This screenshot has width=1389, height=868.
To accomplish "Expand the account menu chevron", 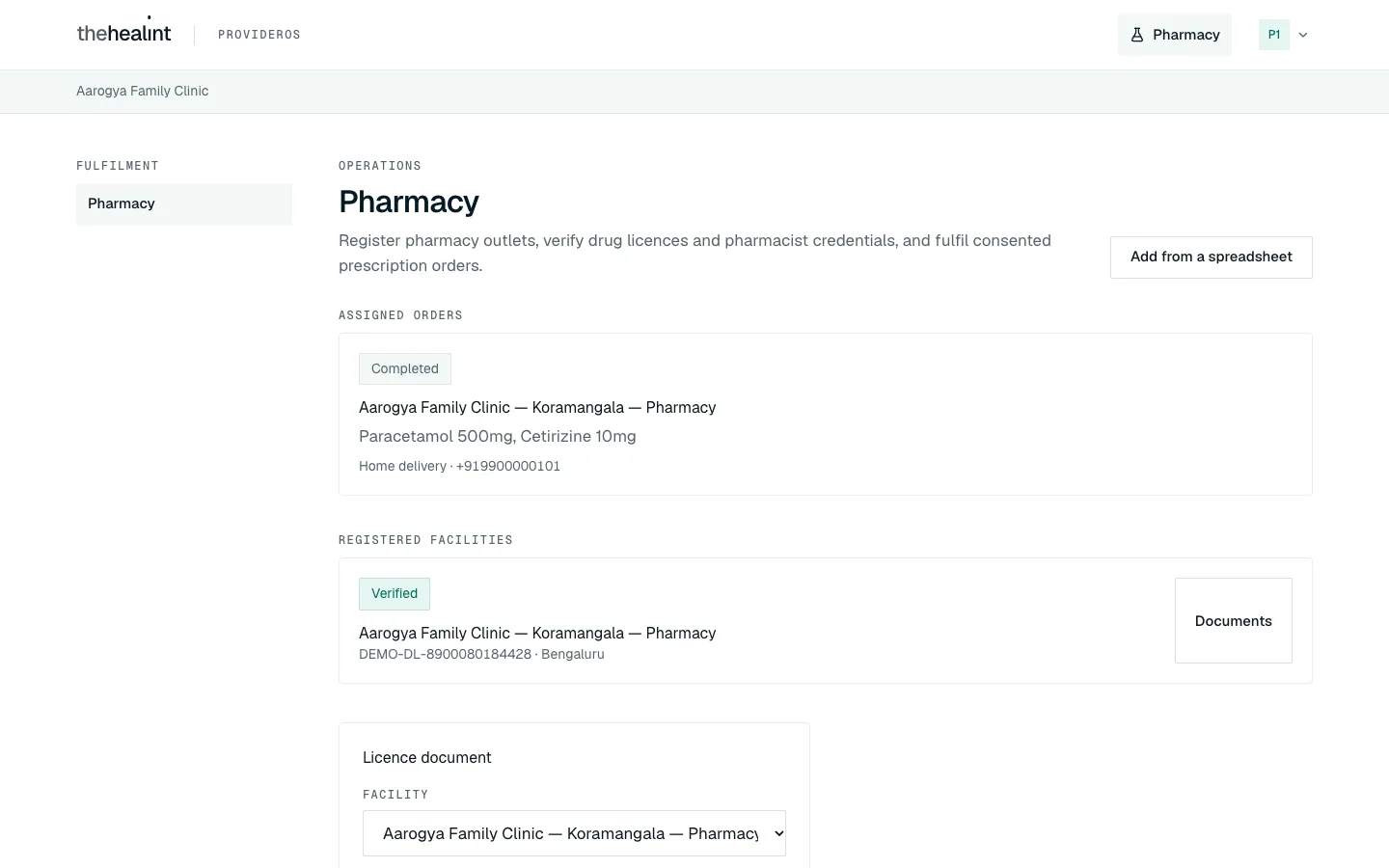I will point(1303,35).
